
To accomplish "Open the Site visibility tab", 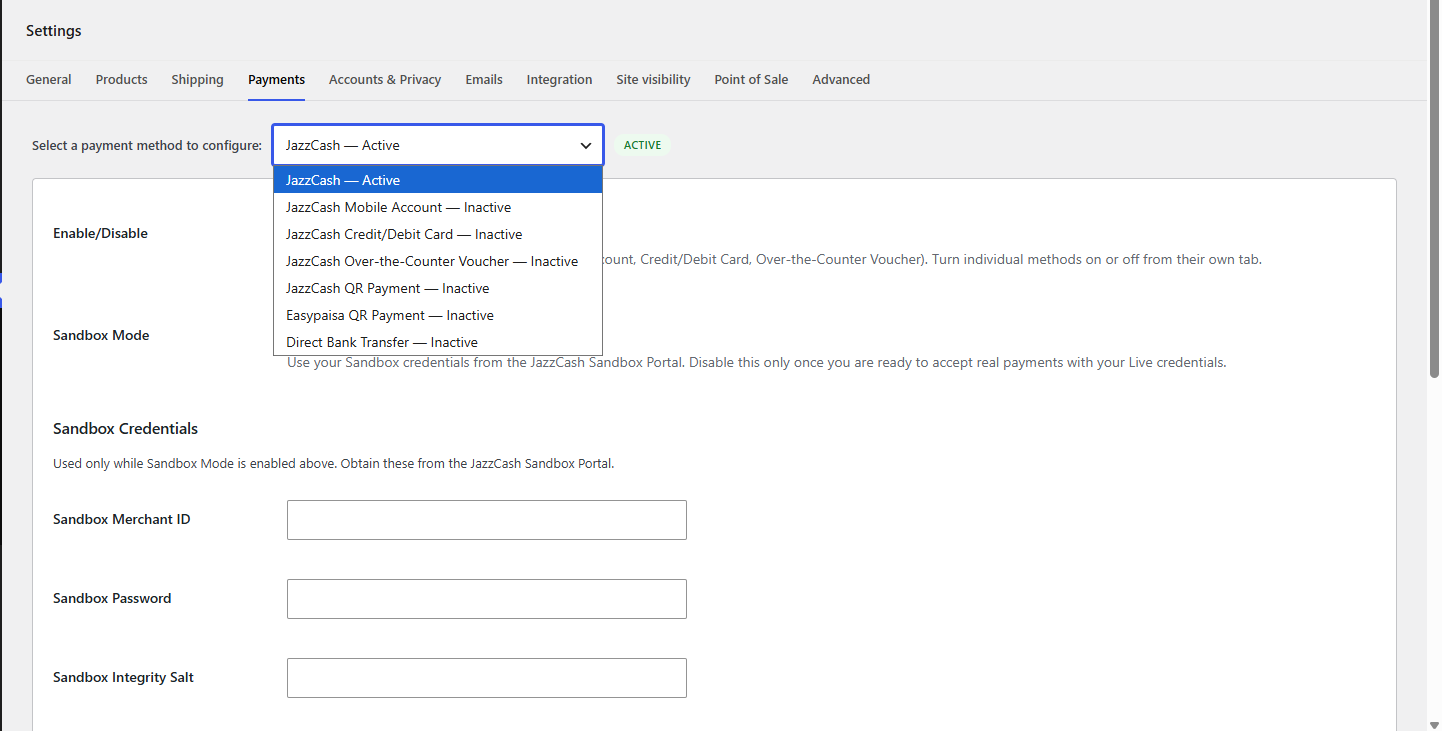I will pyautogui.click(x=653, y=80).
